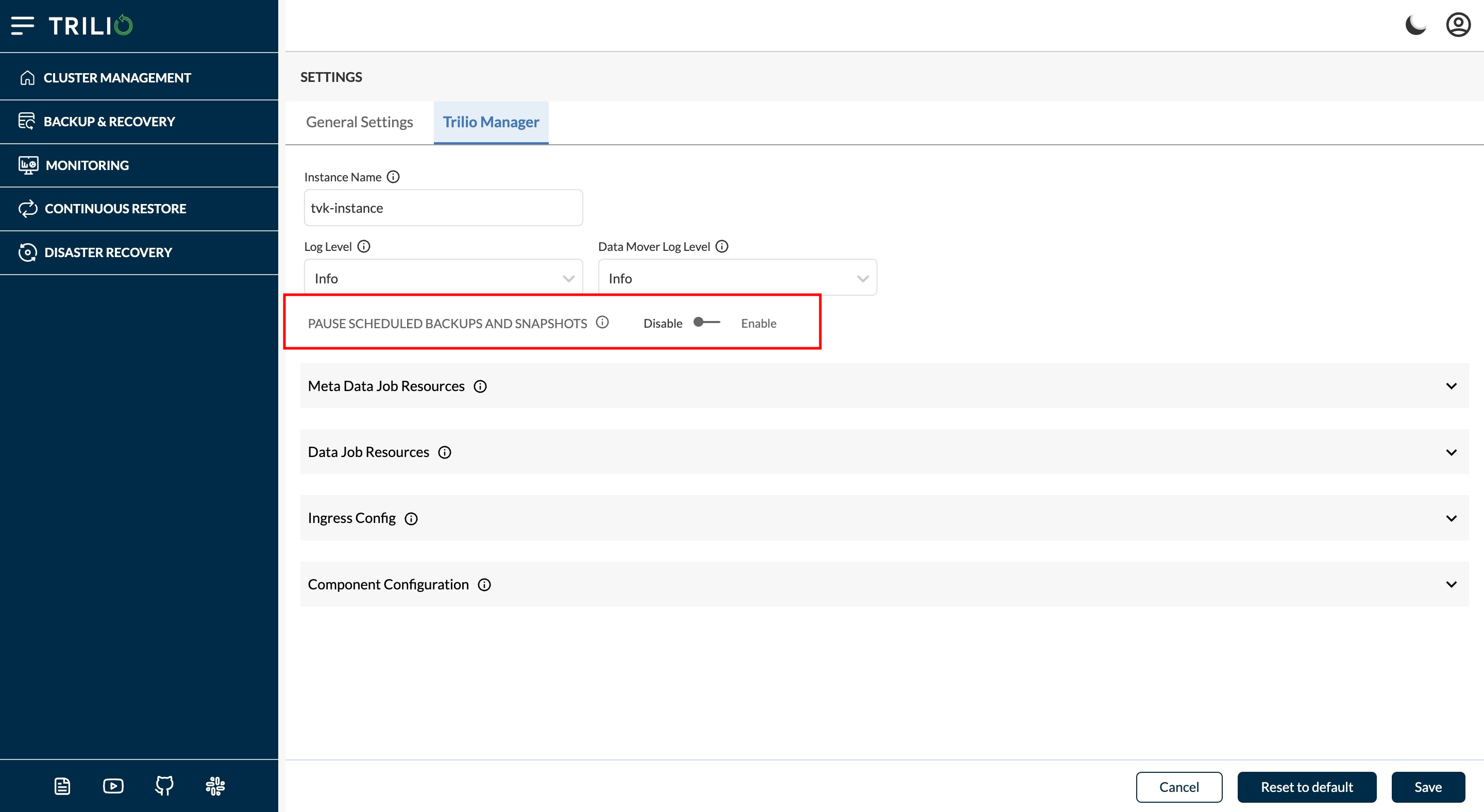Open the GitHub icon link
Image resolution: width=1484 pixels, height=812 pixels.
(x=164, y=786)
